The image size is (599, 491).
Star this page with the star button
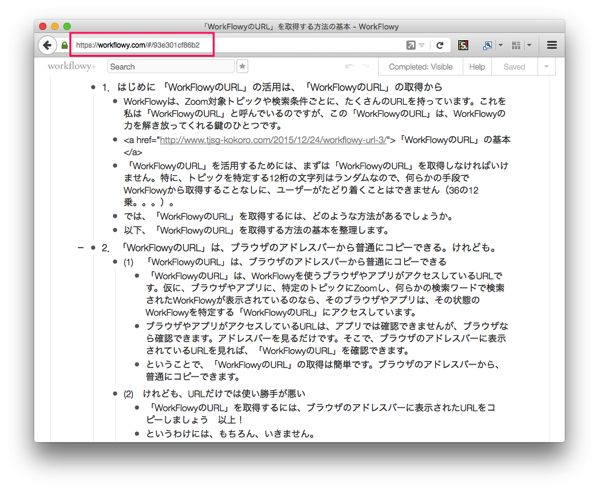click(242, 66)
